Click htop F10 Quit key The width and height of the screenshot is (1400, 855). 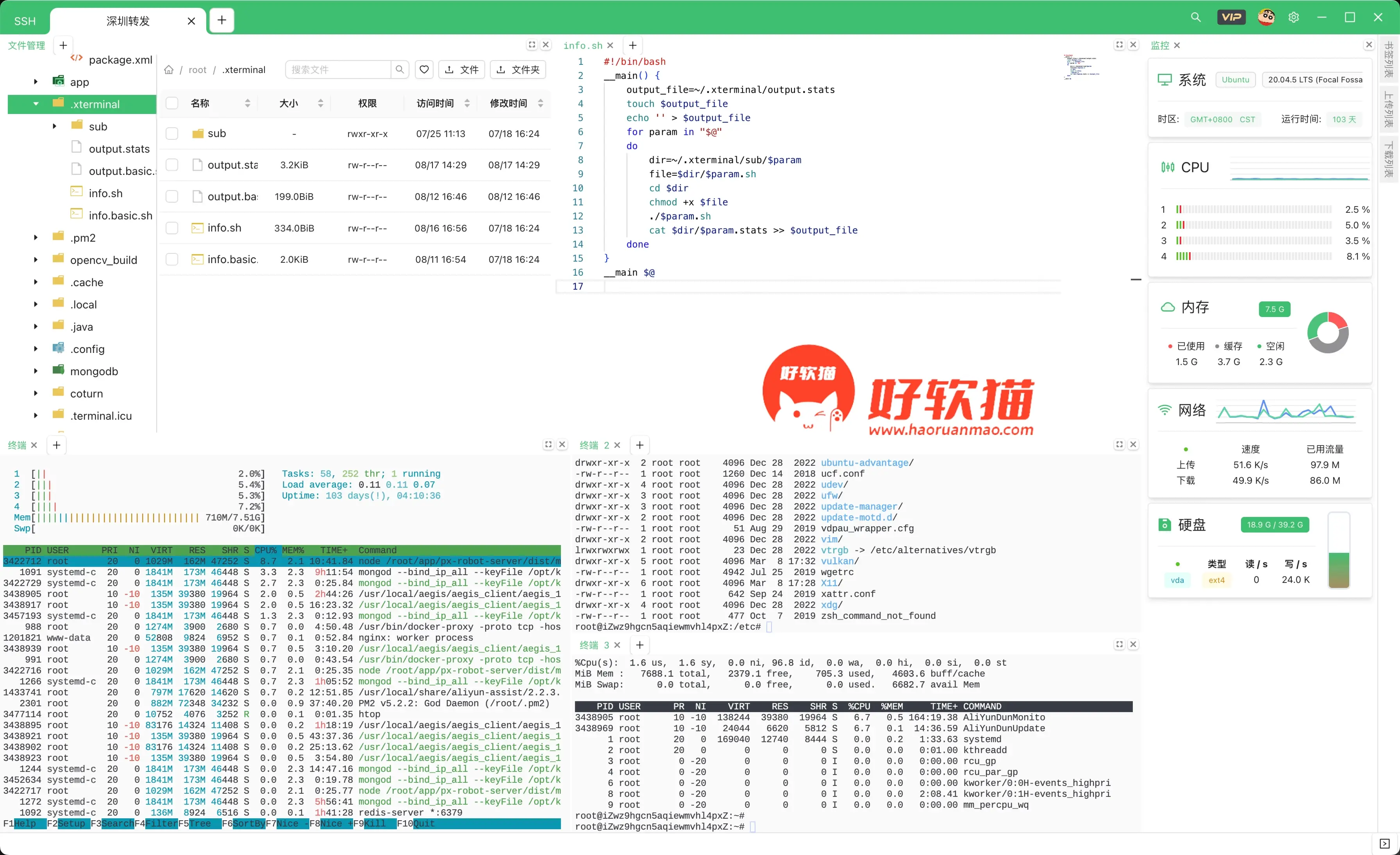pyautogui.click(x=416, y=823)
